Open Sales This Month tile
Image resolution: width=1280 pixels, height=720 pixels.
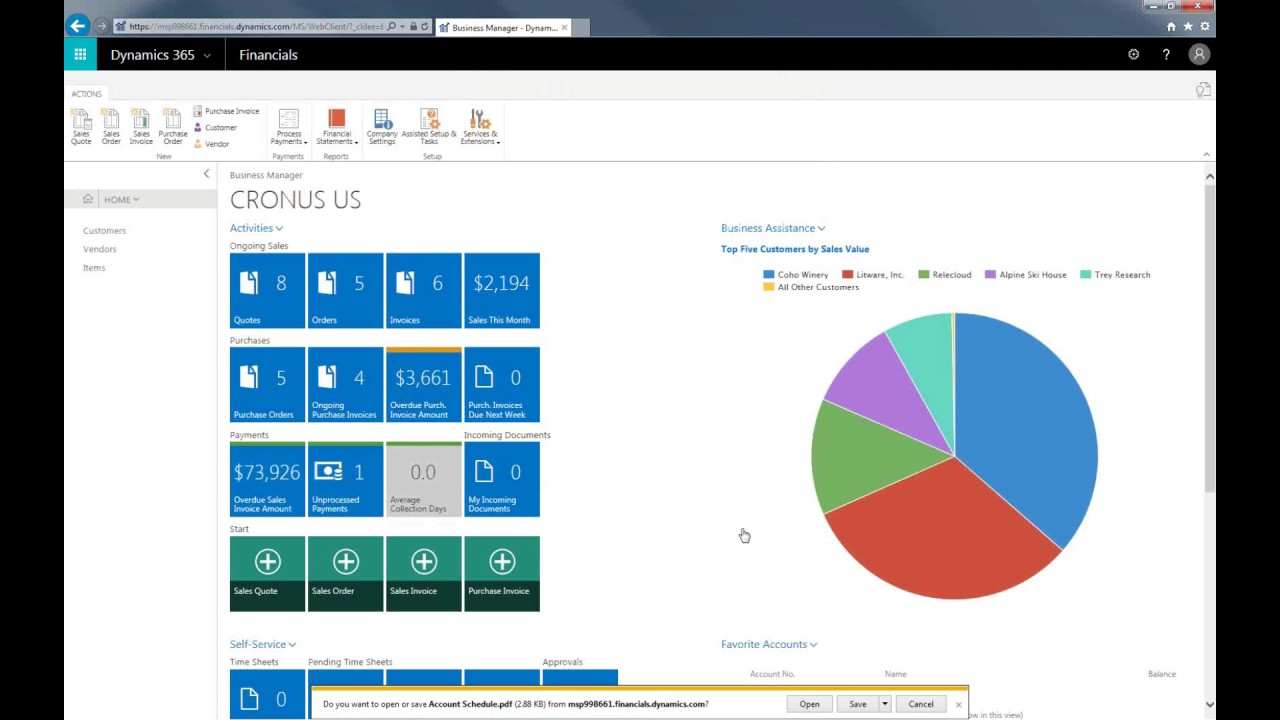click(x=501, y=290)
